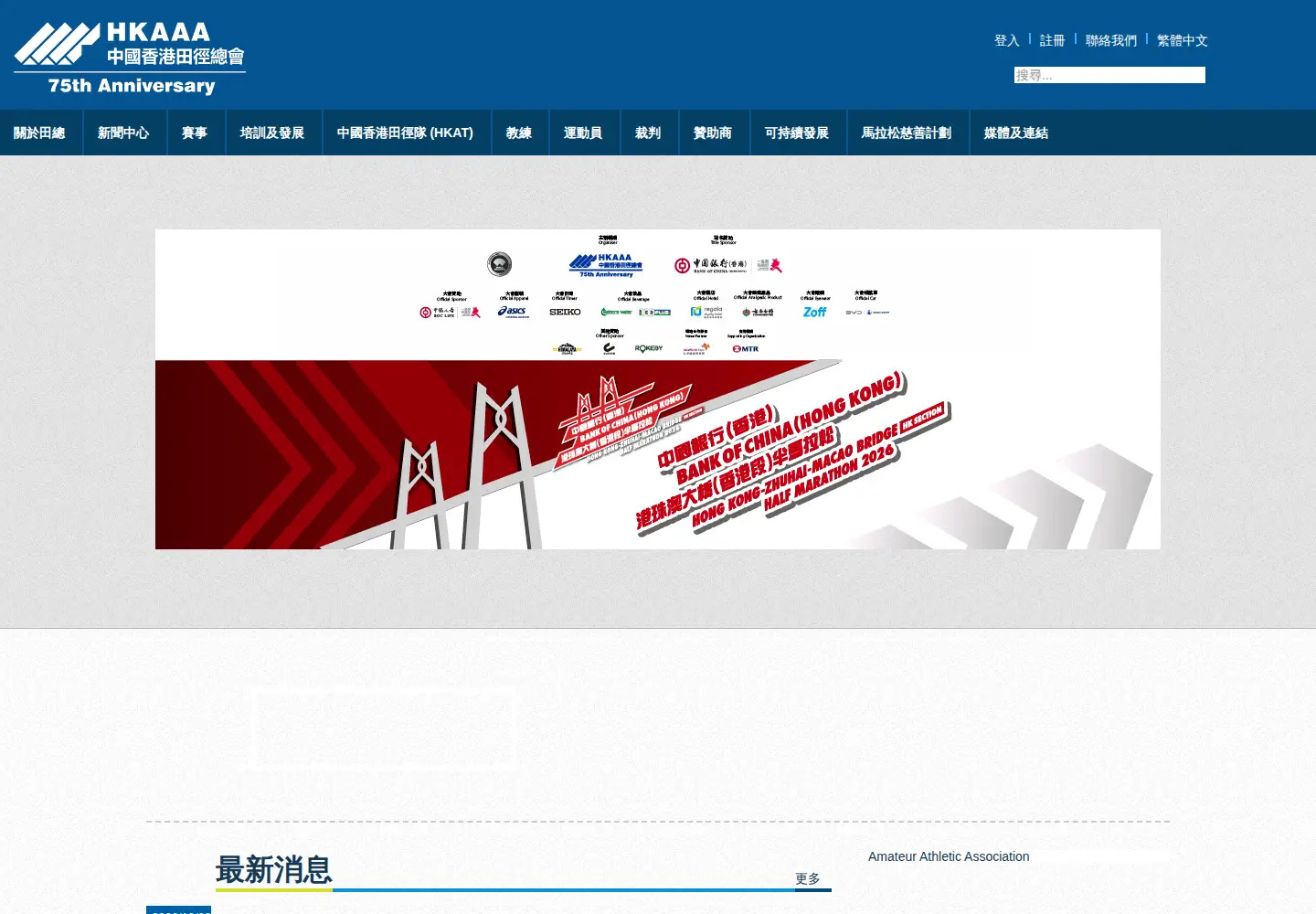Open the 培訓及發展 menu
The width and height of the screenshot is (1316, 914).
coord(272,133)
